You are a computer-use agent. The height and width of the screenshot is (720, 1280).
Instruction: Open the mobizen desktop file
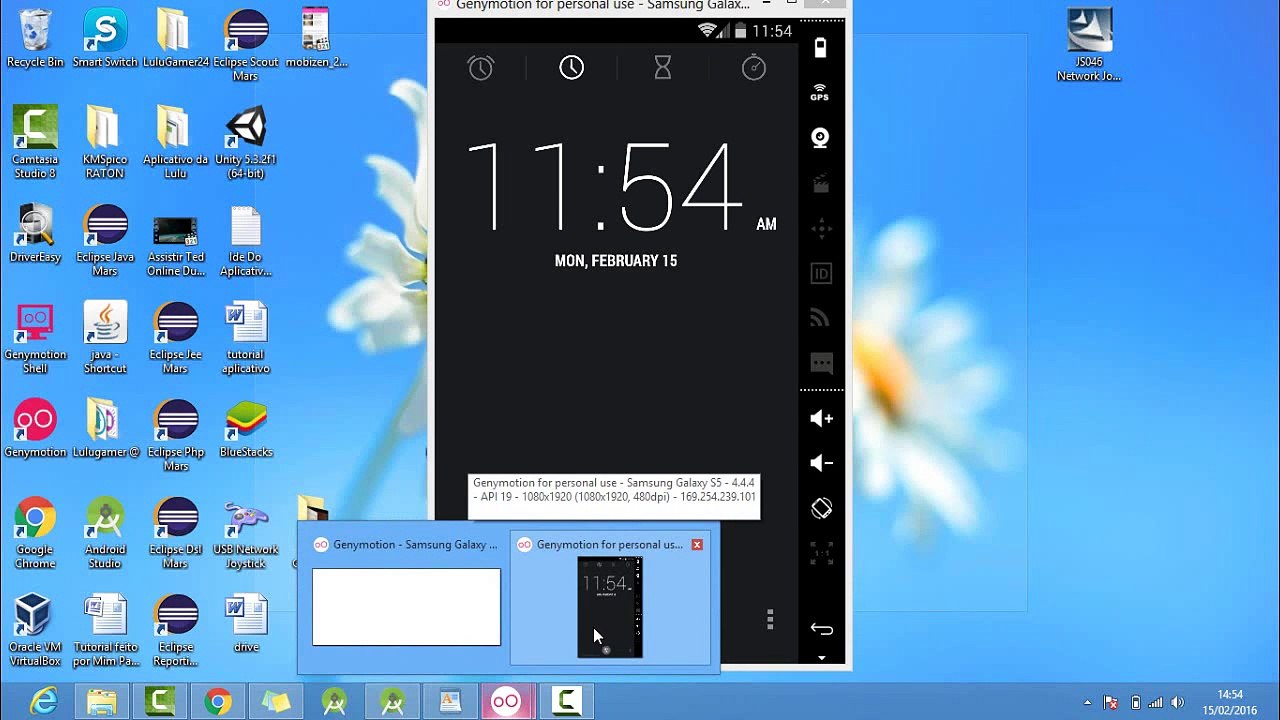point(316,39)
